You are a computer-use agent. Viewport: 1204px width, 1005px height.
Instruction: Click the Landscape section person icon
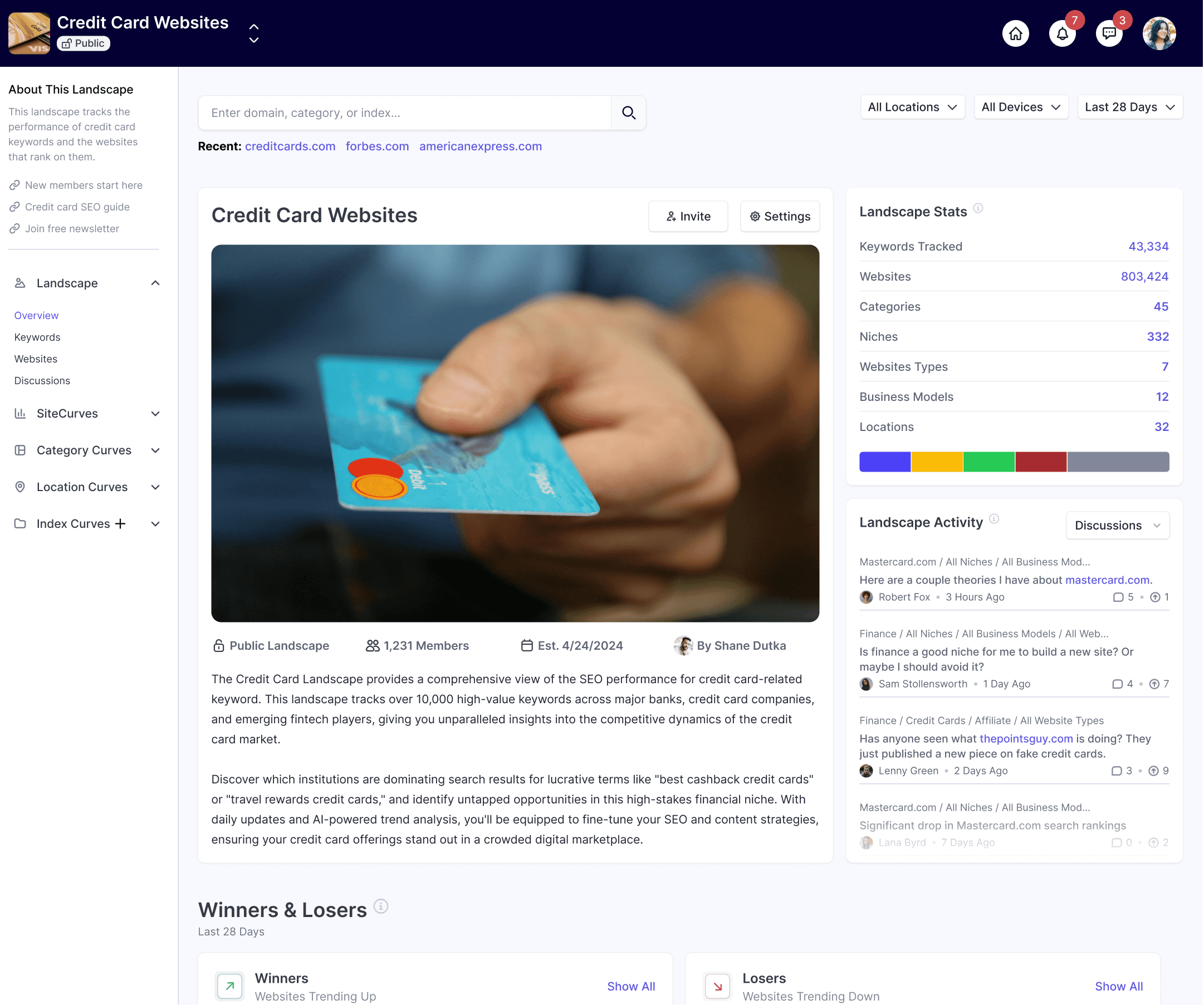tap(20, 283)
